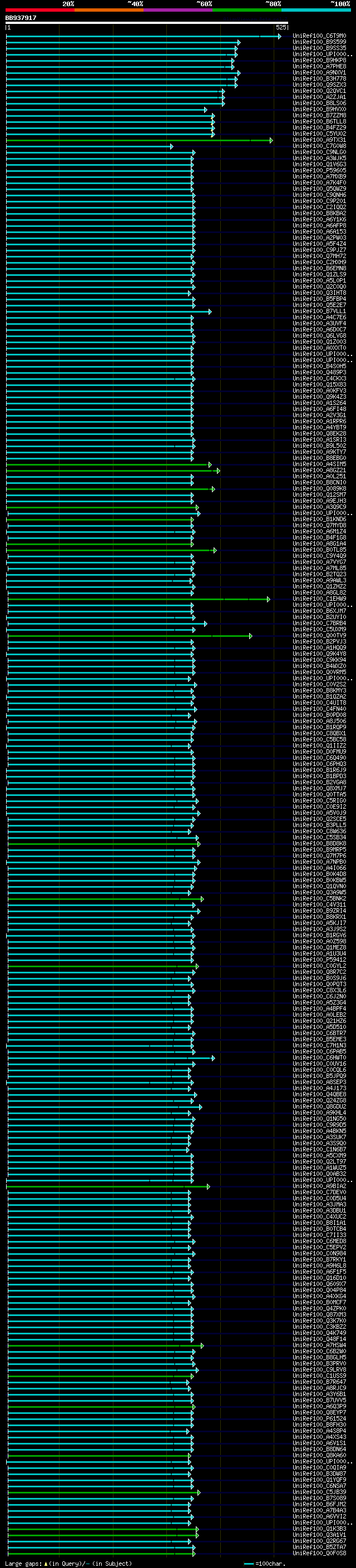This screenshot has width=356, height=1568.
Task: Click hit label UniRef100_Q9K4Z3
Action: [x=319, y=397]
